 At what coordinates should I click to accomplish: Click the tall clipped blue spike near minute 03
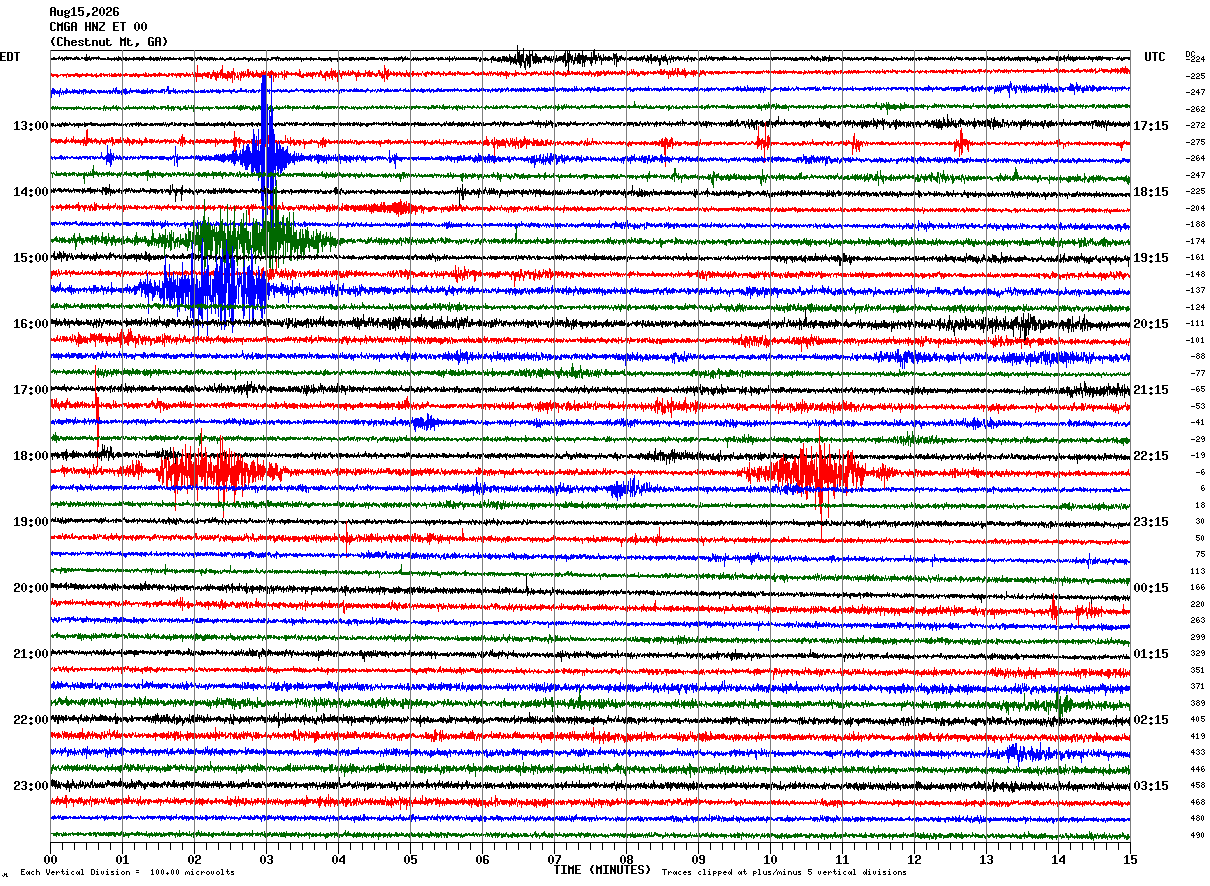[x=265, y=140]
